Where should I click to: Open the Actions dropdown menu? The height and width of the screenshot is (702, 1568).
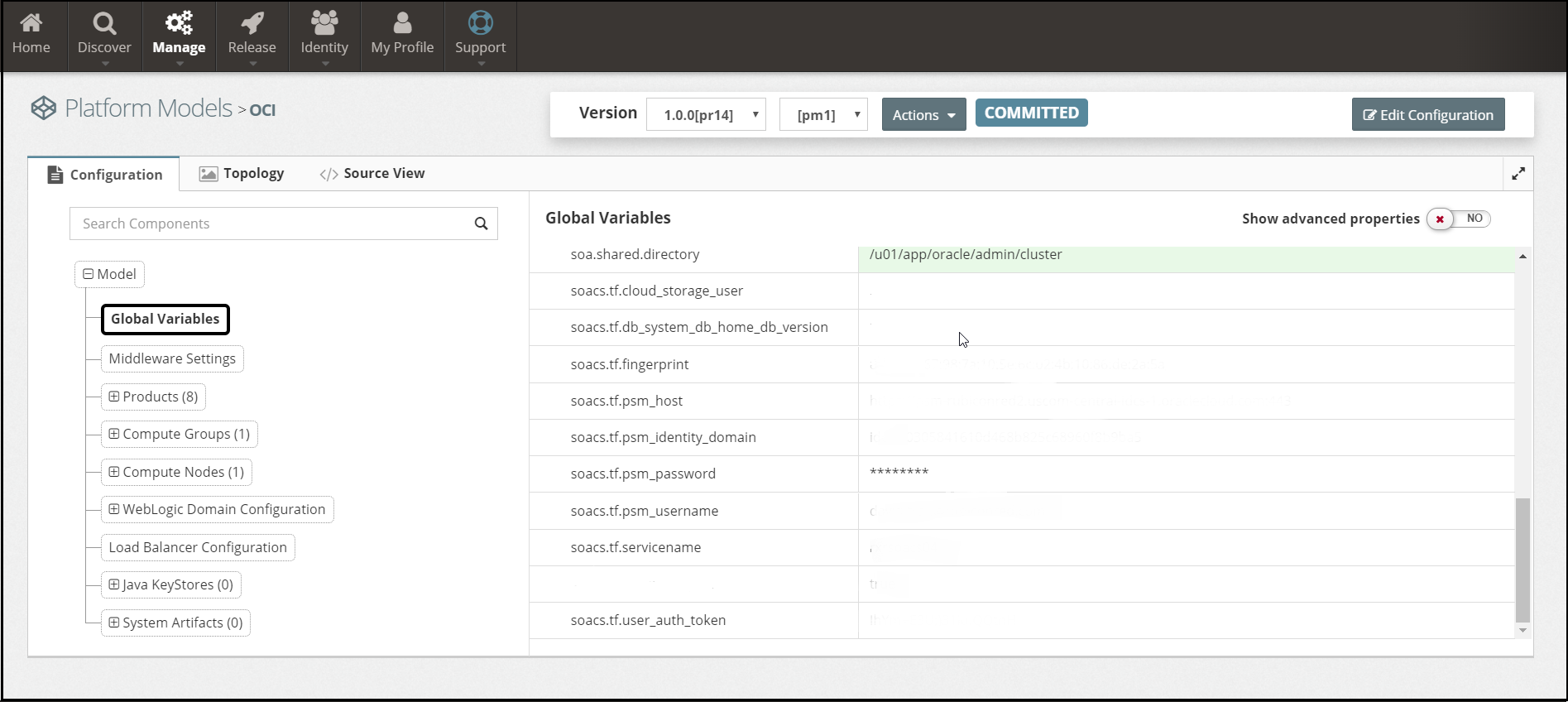coord(923,115)
